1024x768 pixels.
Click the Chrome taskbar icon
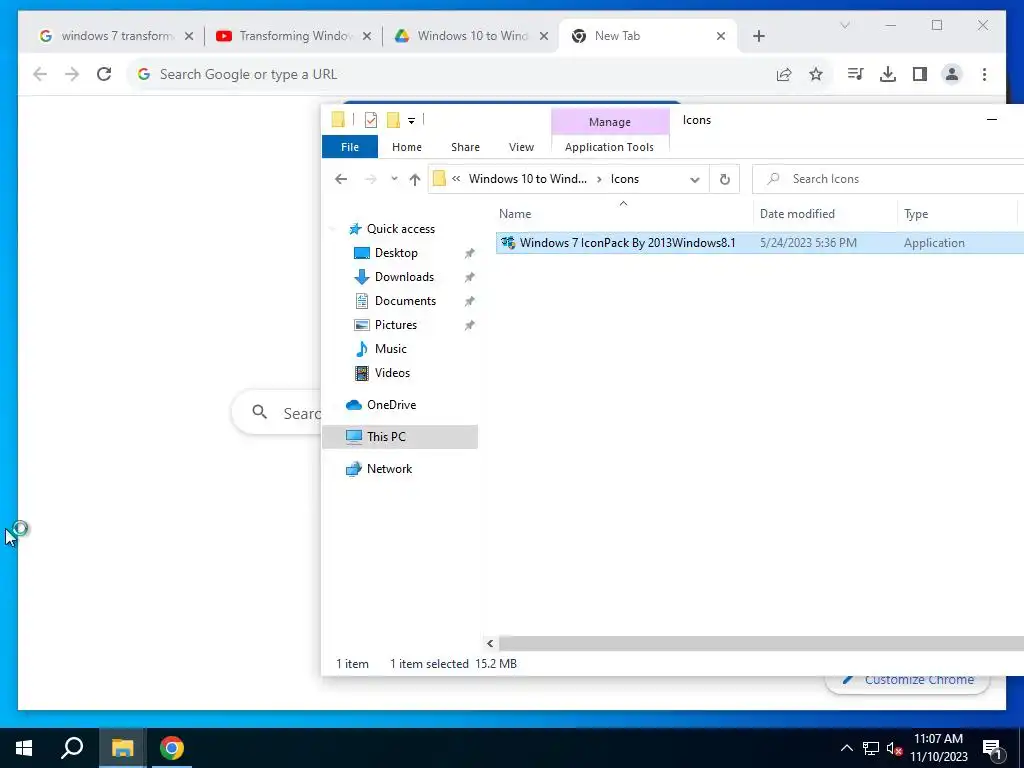(x=171, y=748)
